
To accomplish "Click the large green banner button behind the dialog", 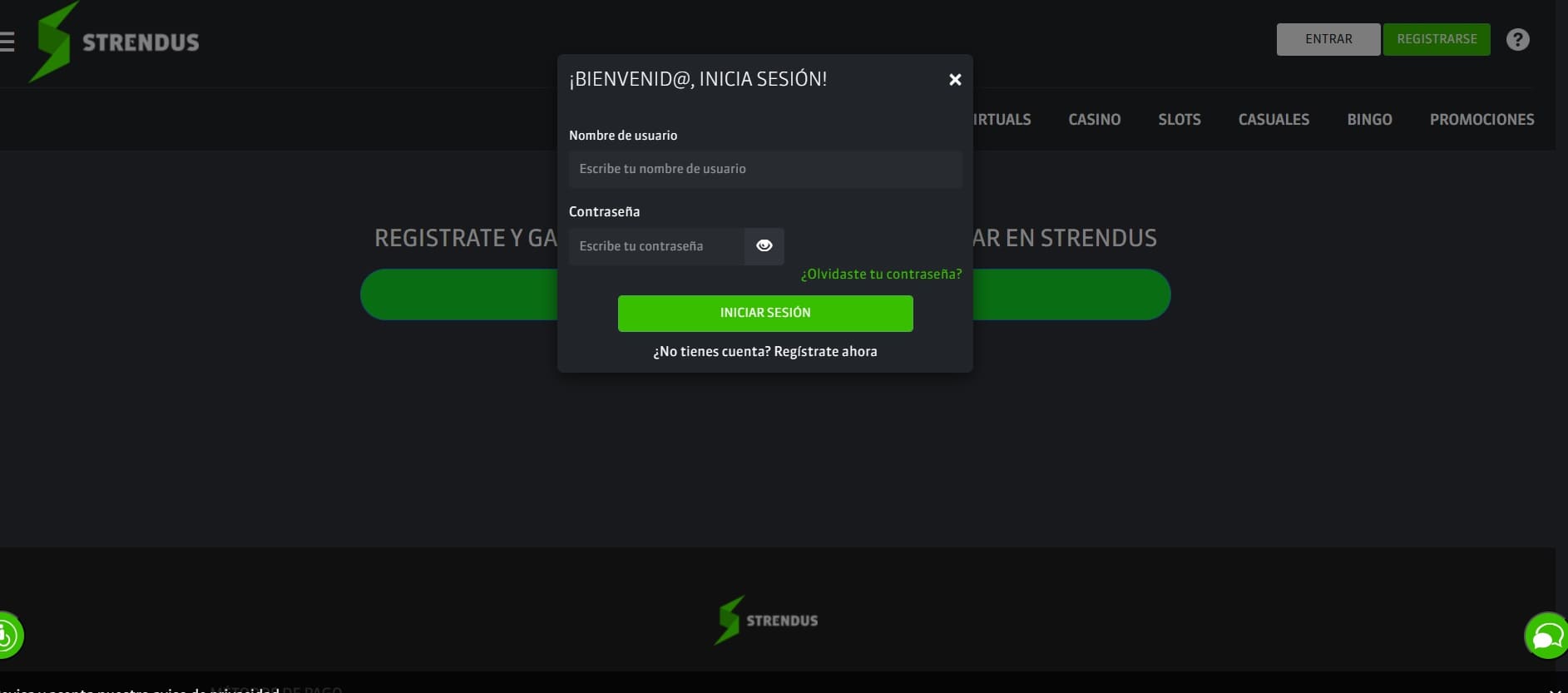I will pyautogui.click(x=1071, y=295).
